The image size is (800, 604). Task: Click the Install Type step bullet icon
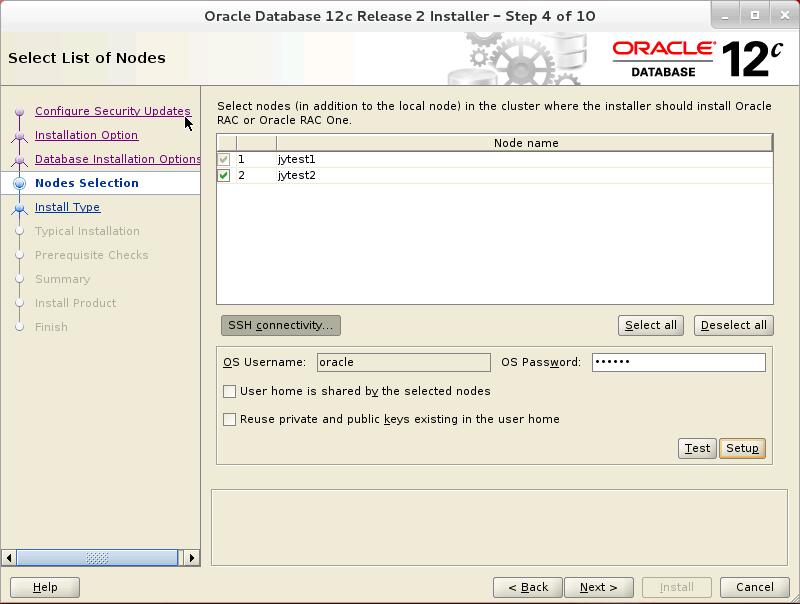tap(19, 208)
